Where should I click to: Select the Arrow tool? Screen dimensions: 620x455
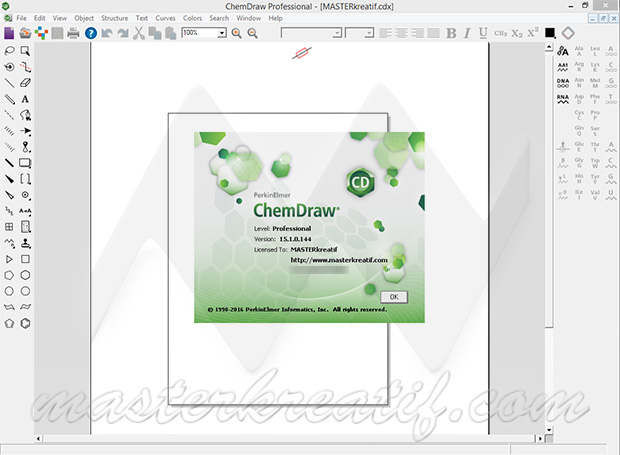[25, 131]
